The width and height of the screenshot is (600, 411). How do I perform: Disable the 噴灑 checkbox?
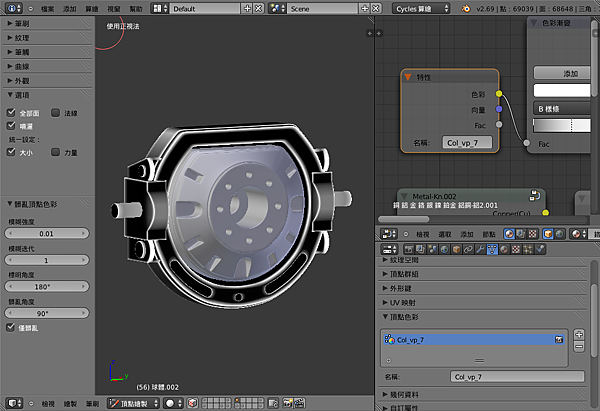coord(11,127)
